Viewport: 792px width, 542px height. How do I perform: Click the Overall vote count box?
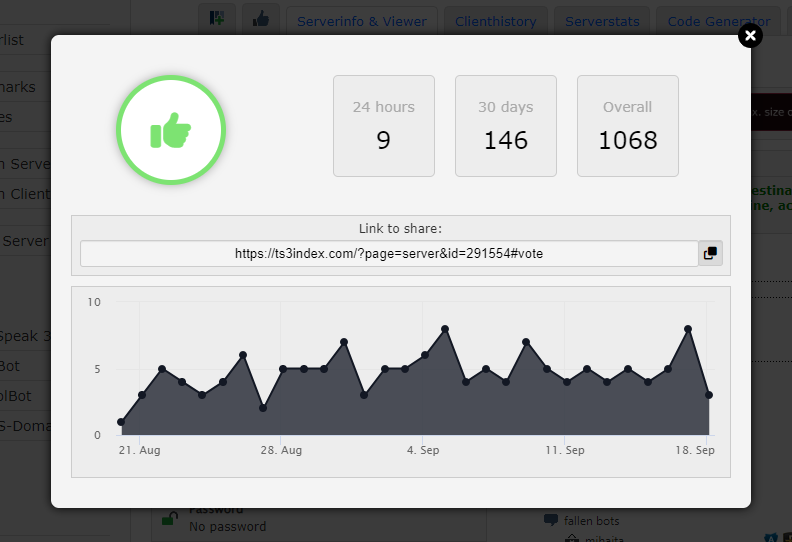pyautogui.click(x=628, y=126)
